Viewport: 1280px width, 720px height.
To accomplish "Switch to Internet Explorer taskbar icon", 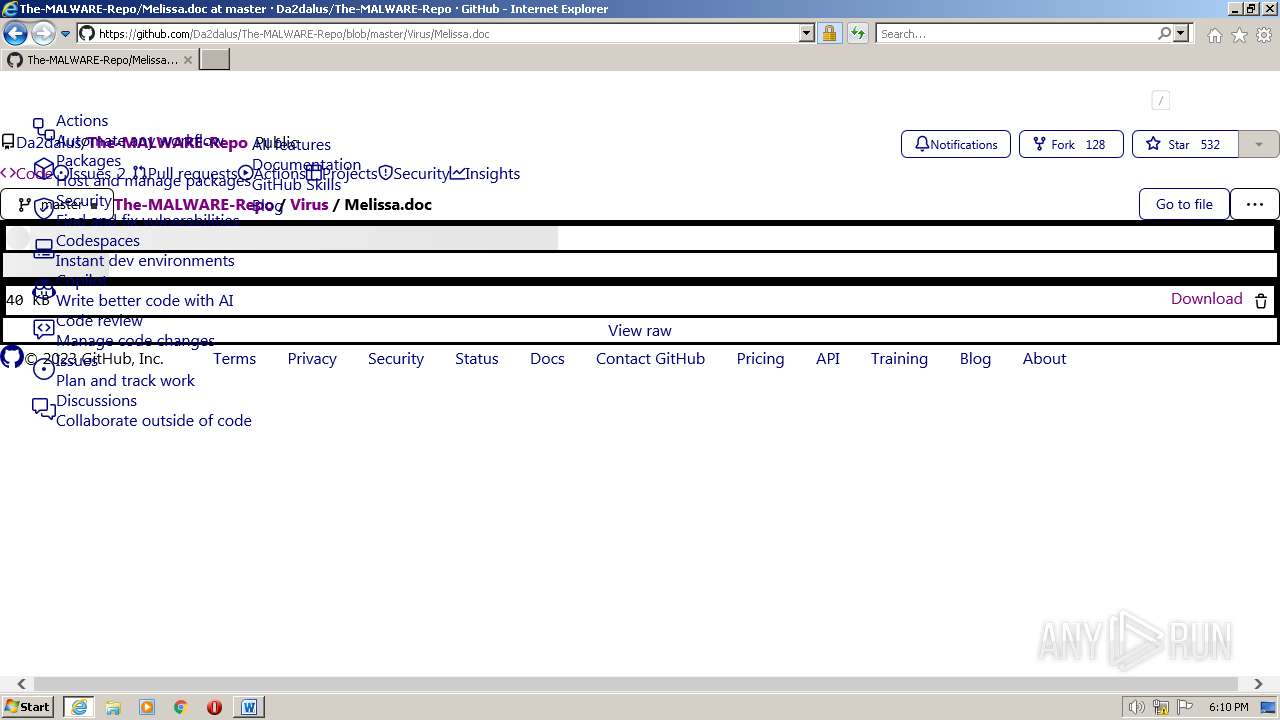I will point(79,707).
